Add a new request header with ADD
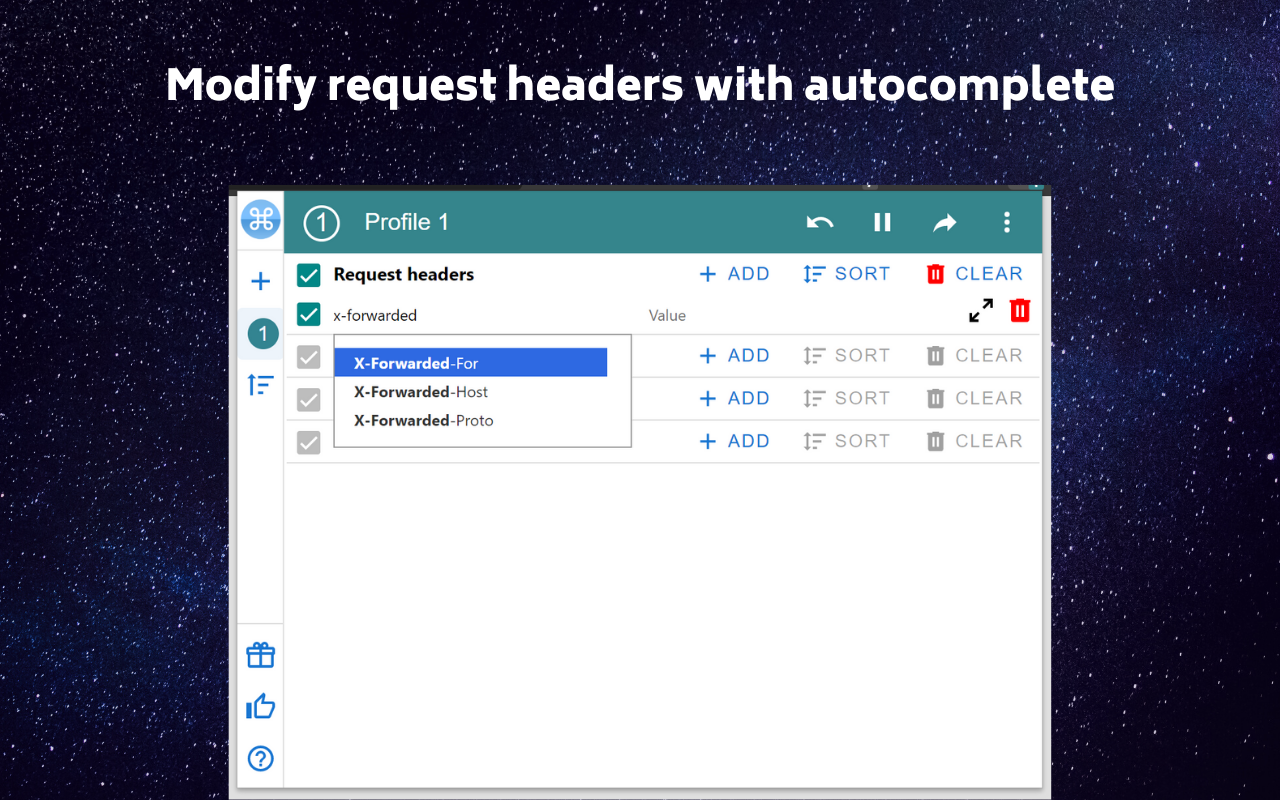This screenshot has height=800, width=1280. 735,273
